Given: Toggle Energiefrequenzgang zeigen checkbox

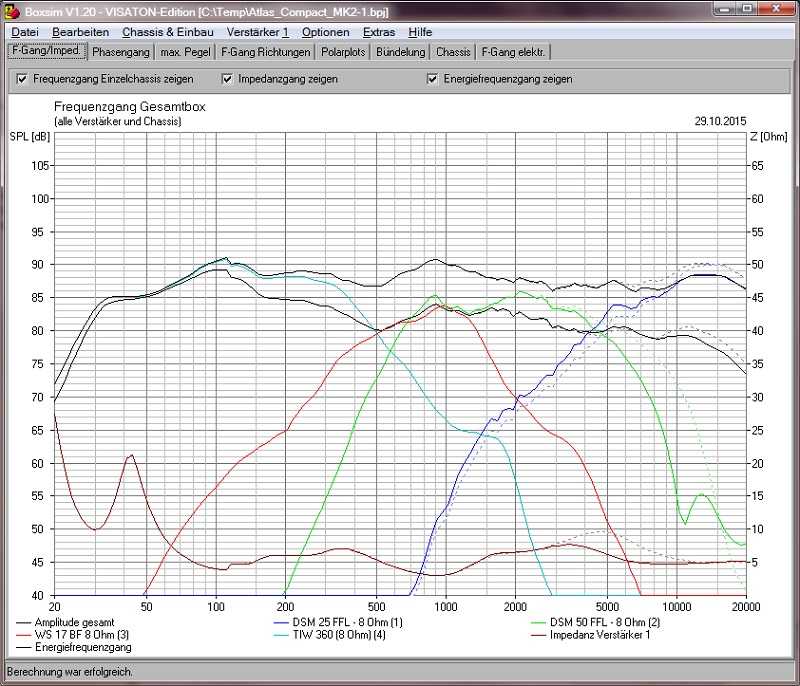Looking at the screenshot, I should [x=432, y=79].
